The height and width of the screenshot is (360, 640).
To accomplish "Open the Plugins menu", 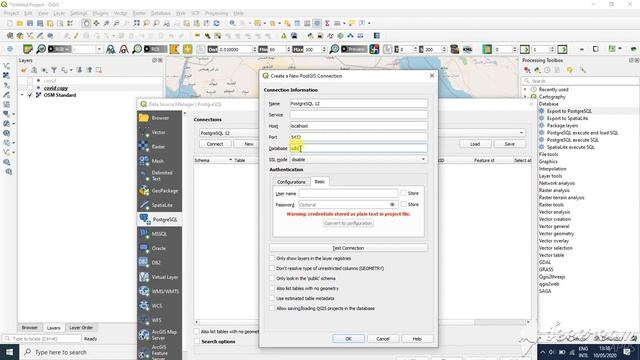I will [100, 13].
